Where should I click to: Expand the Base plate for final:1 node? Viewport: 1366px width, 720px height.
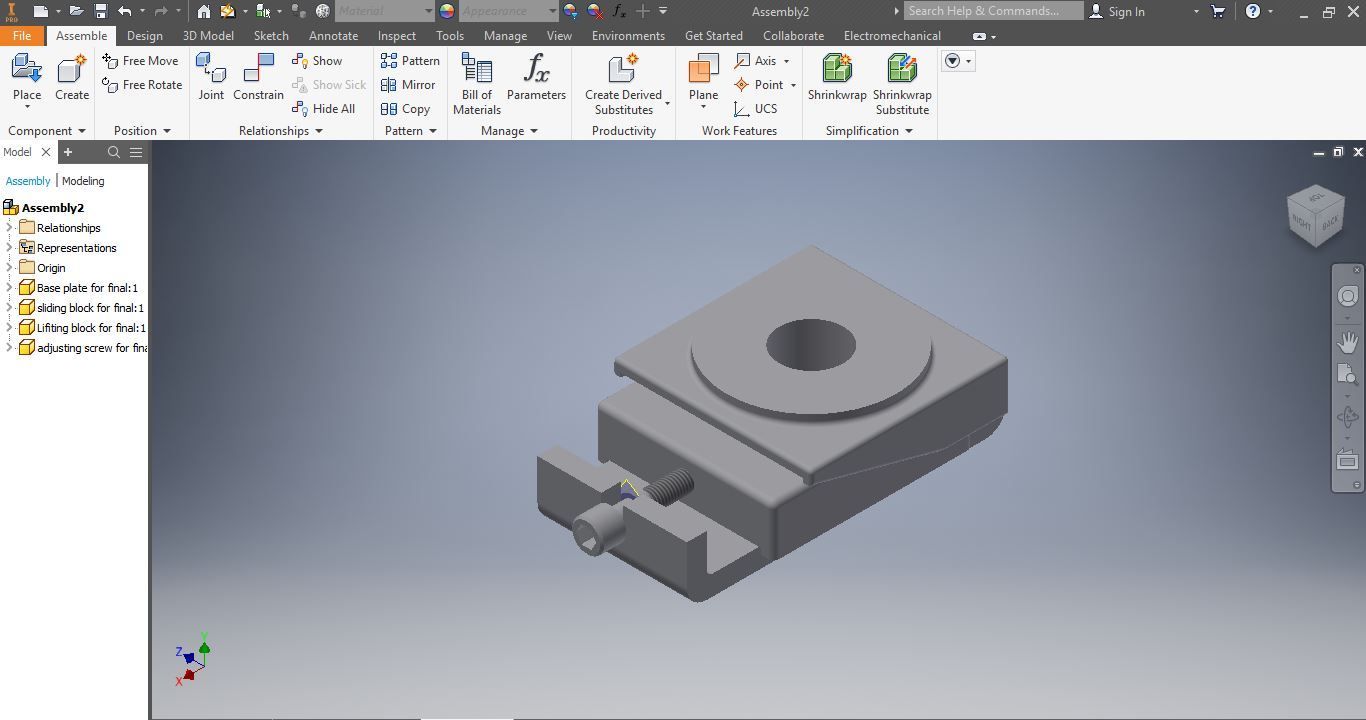(10, 288)
